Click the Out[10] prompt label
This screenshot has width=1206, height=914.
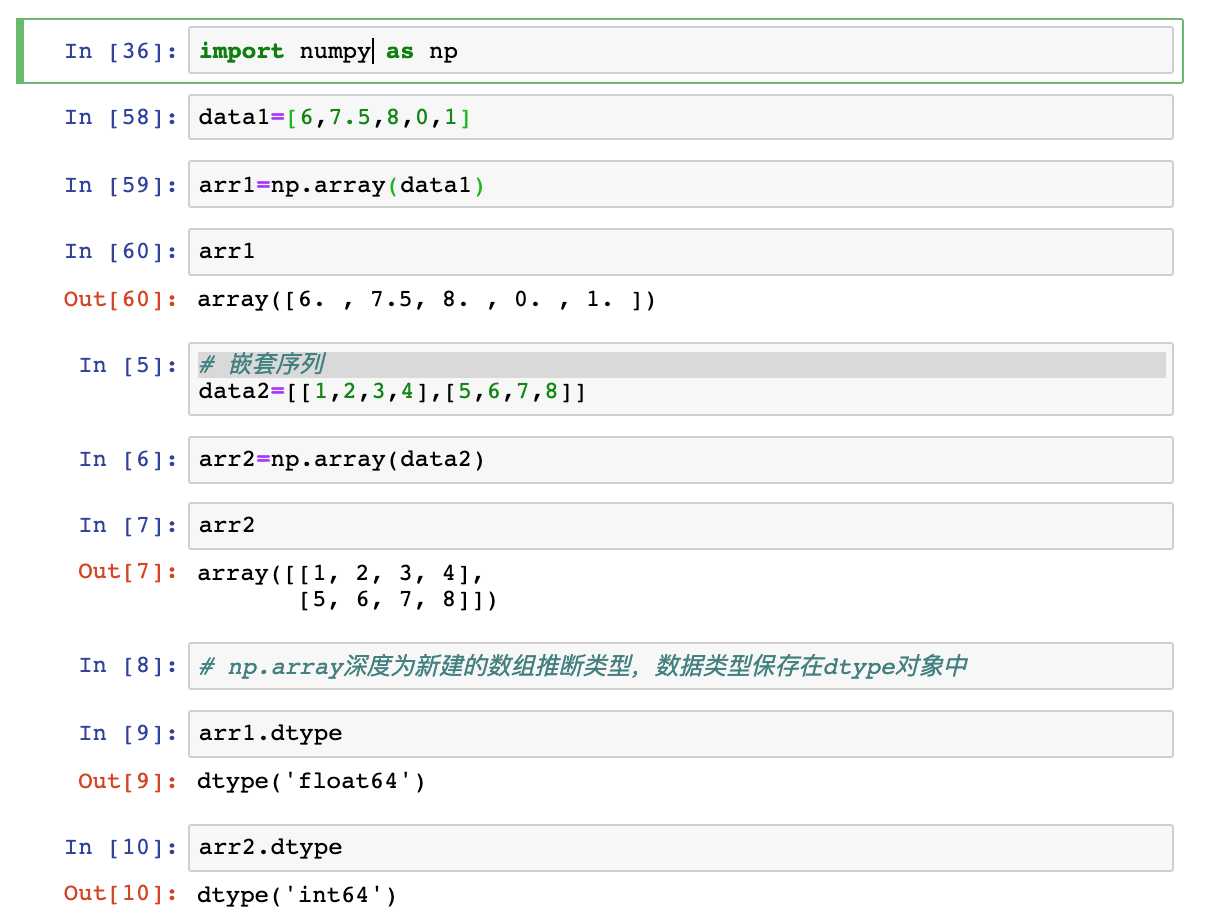pos(121,893)
